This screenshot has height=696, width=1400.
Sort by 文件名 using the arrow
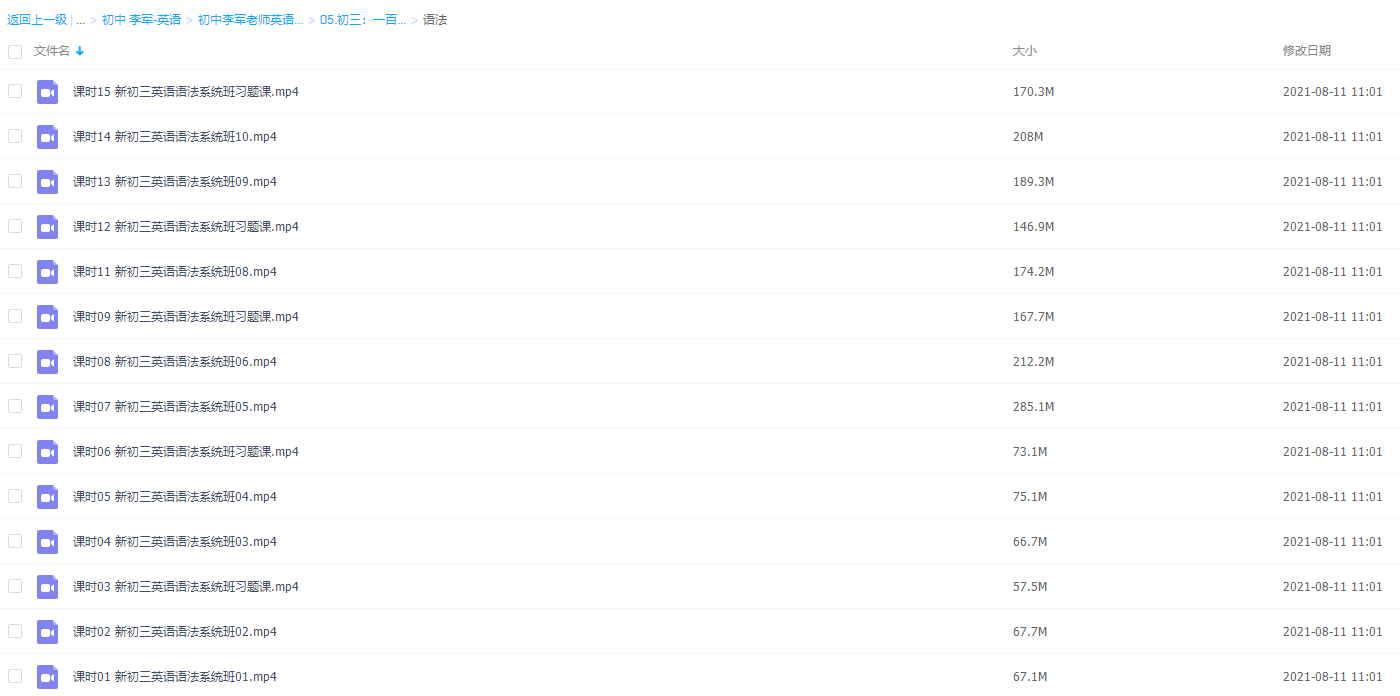tap(80, 51)
